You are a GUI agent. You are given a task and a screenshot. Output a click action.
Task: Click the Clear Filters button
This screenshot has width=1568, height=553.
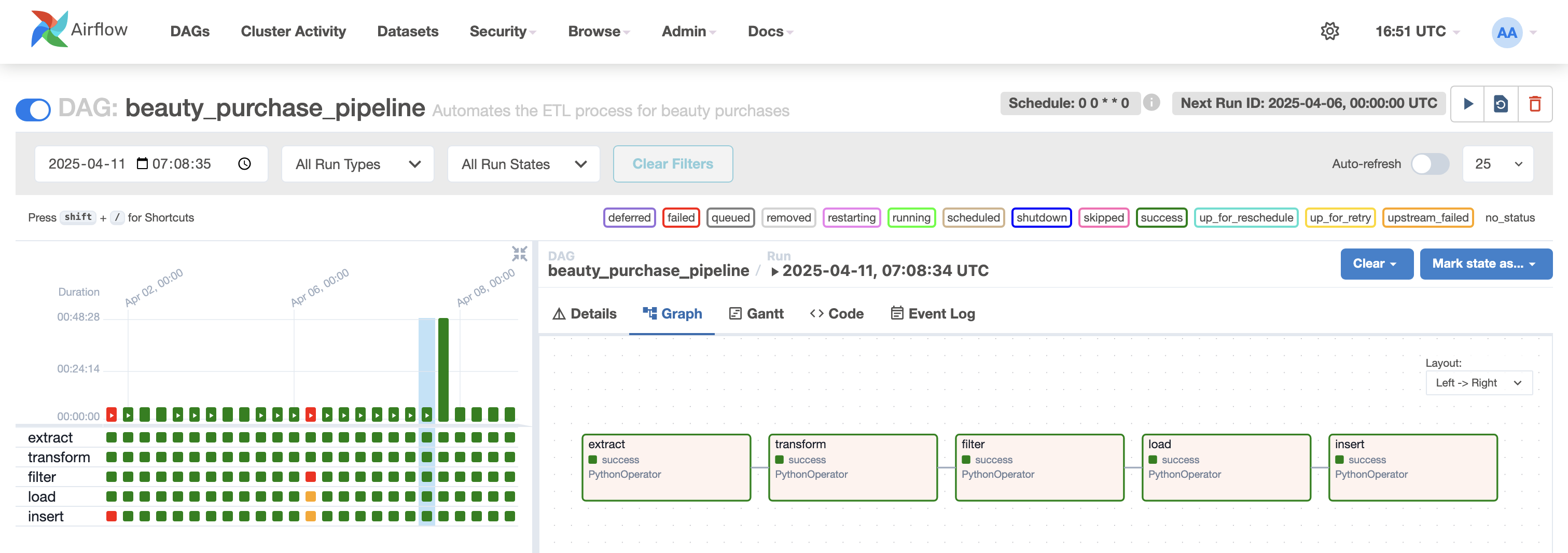(672, 164)
